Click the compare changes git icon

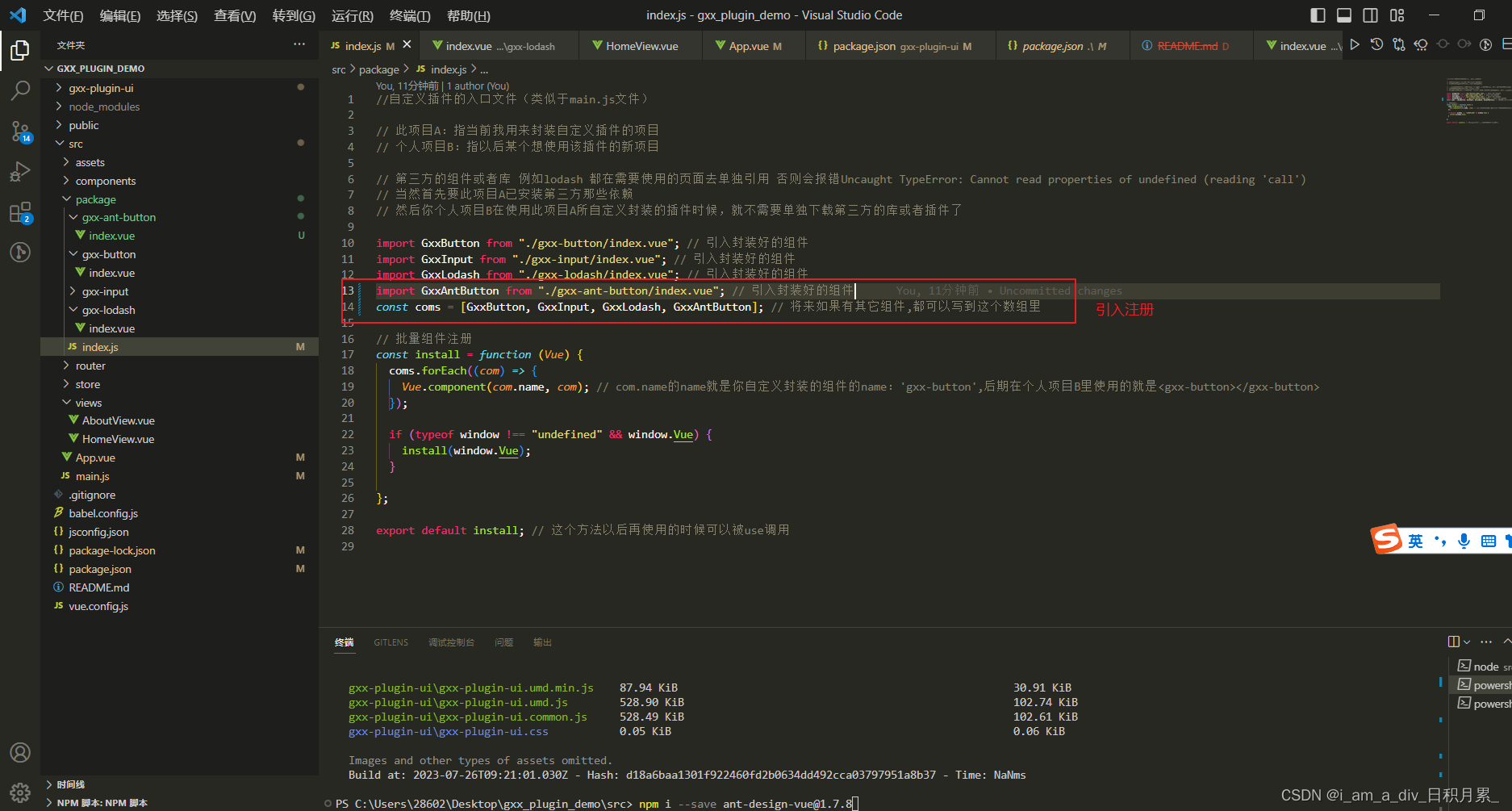(x=1398, y=45)
